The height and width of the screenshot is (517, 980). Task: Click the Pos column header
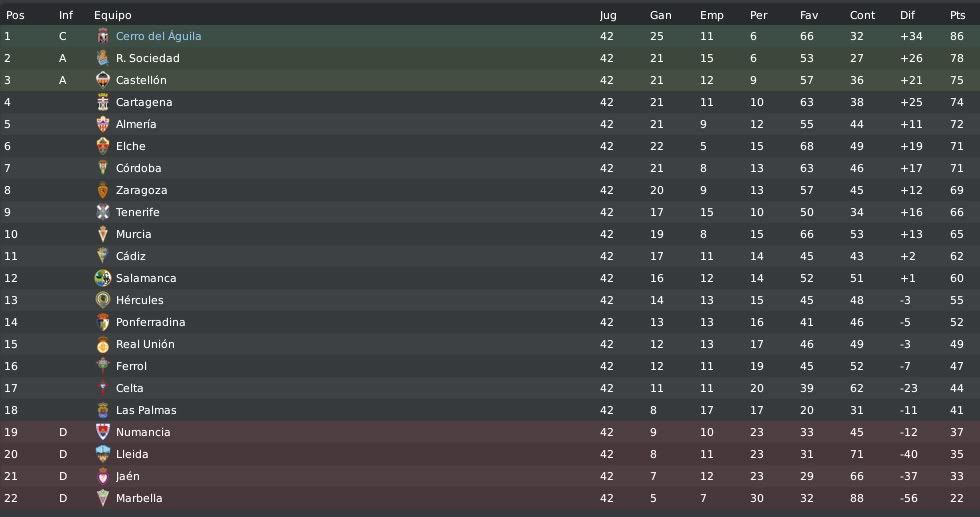click(x=15, y=15)
